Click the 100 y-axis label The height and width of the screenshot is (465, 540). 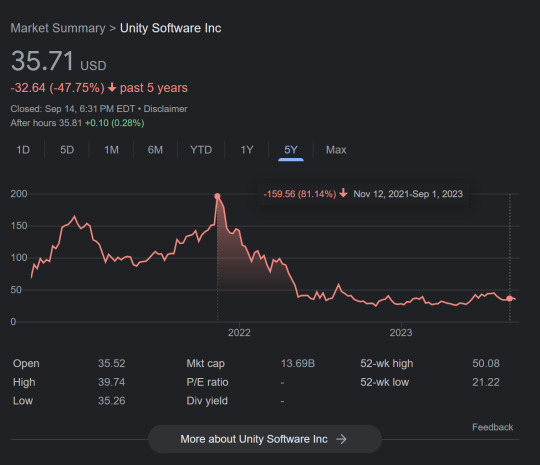(x=19, y=258)
